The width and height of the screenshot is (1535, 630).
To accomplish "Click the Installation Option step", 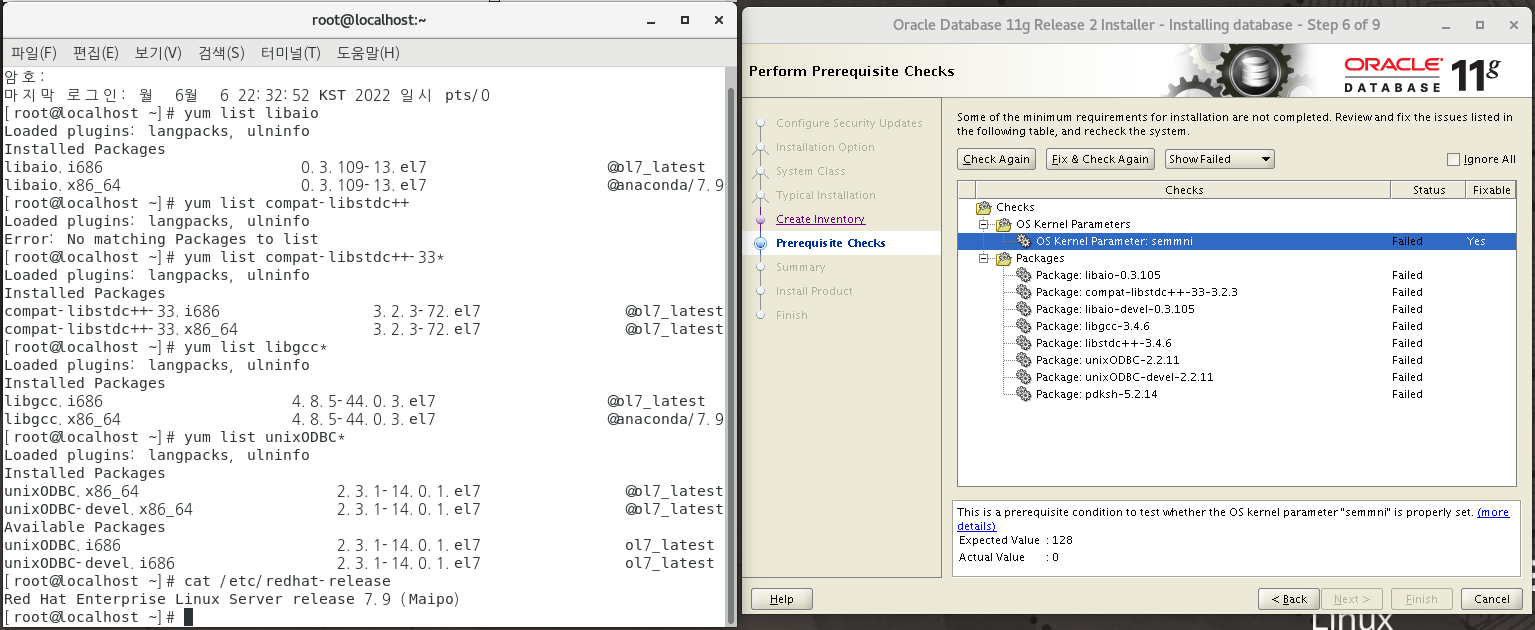I will 825,147.
